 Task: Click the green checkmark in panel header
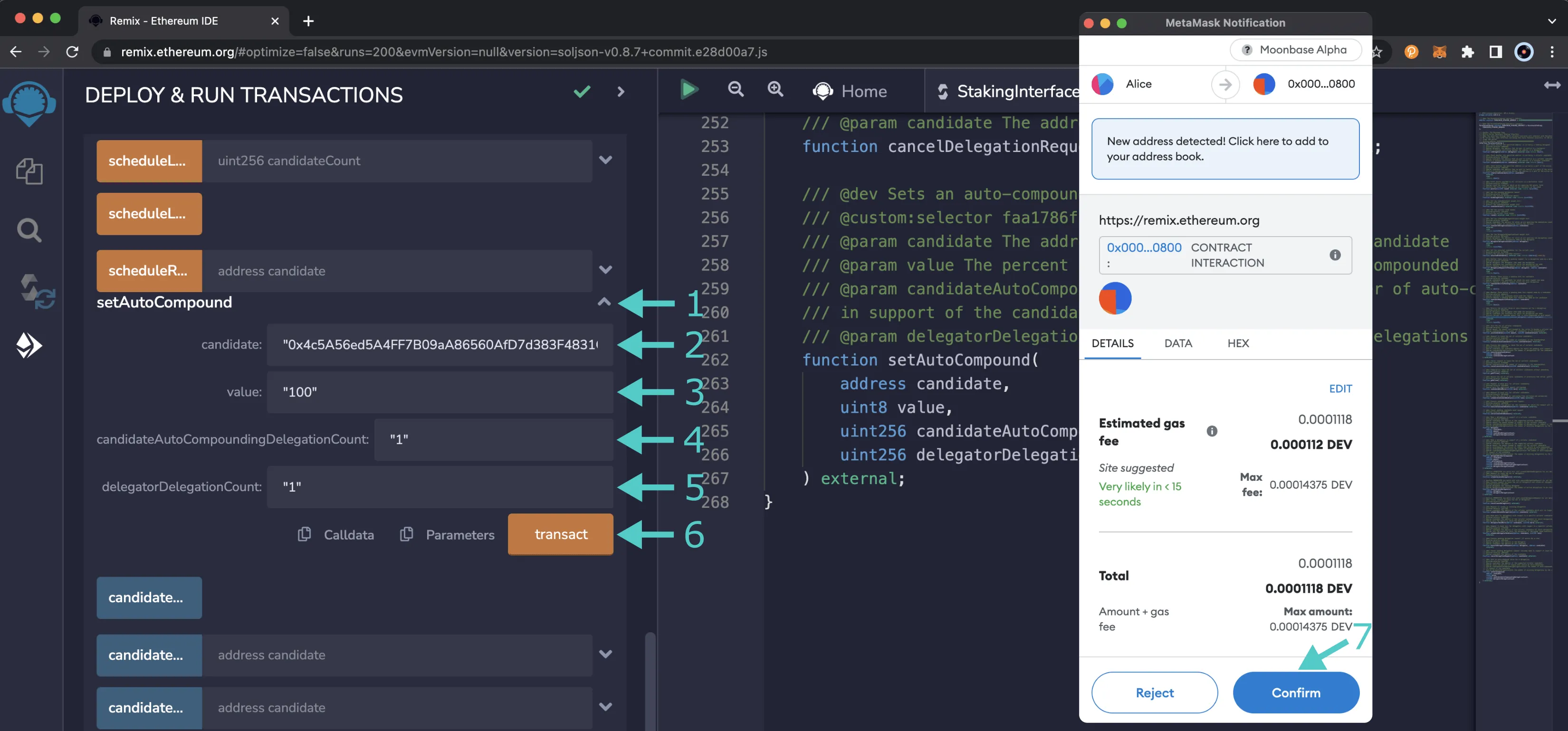[582, 92]
